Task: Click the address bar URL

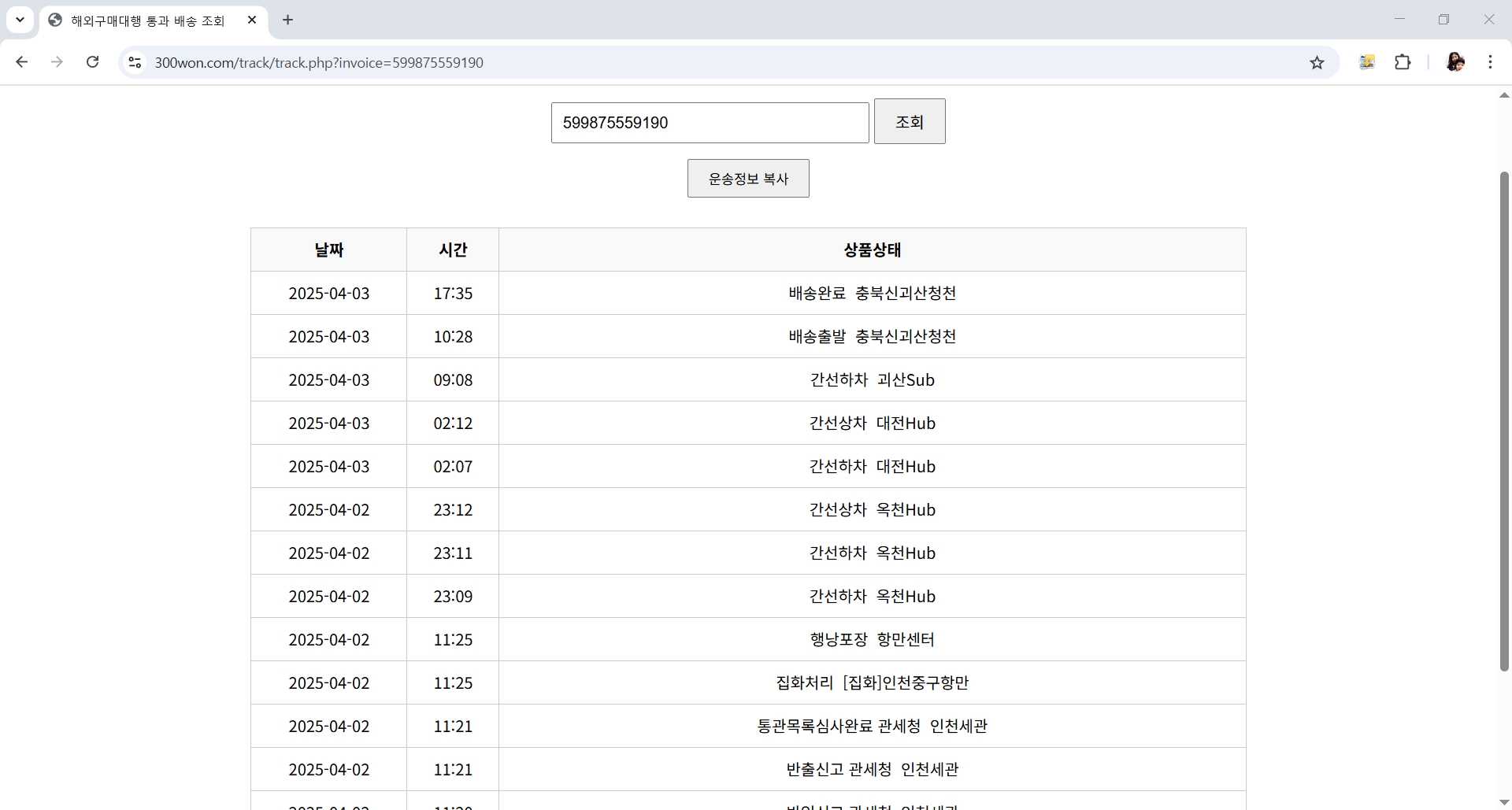Action: coord(319,63)
